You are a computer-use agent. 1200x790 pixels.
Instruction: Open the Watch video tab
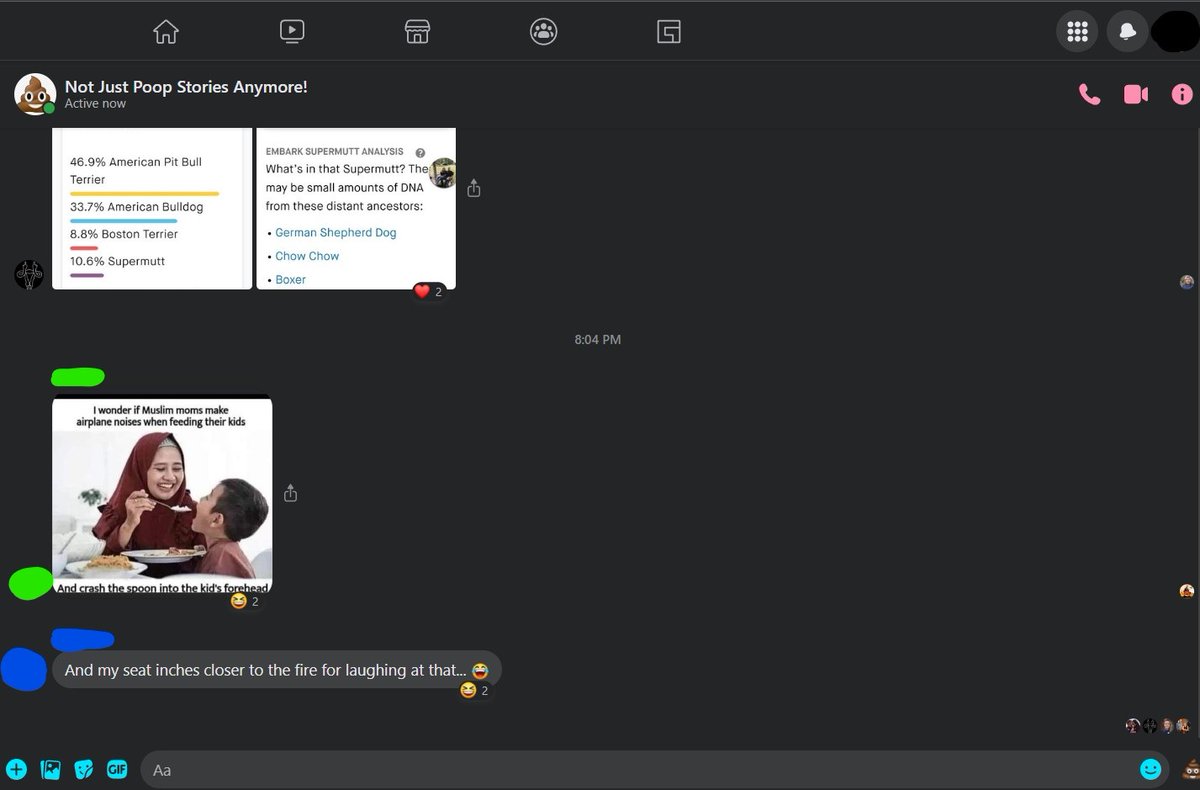point(292,32)
